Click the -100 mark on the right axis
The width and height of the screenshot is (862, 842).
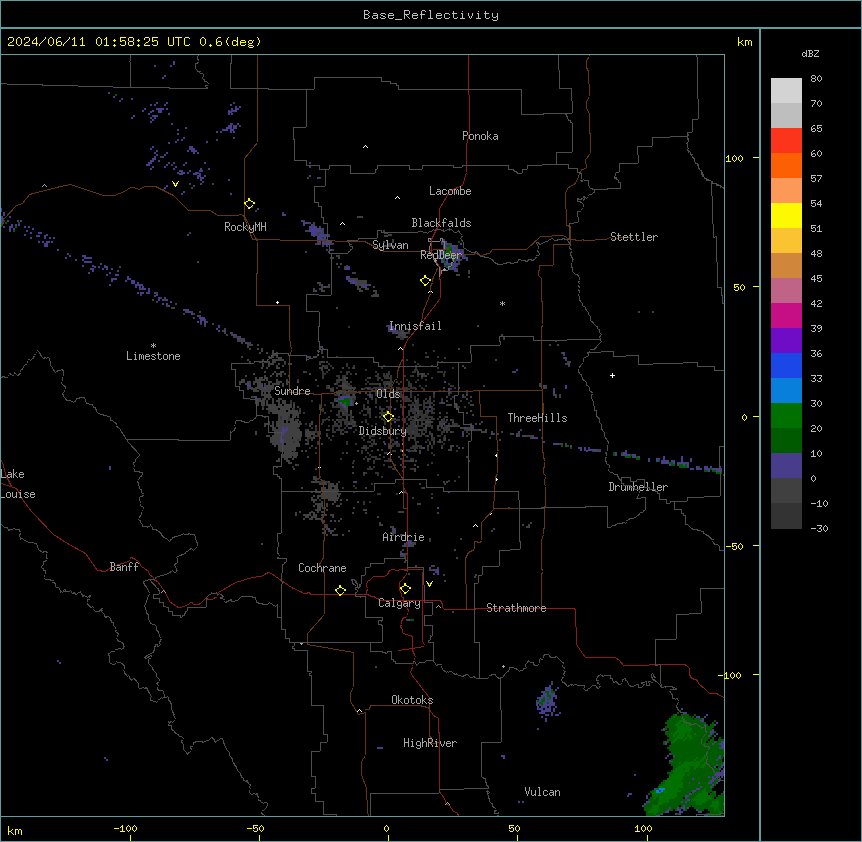(731, 675)
